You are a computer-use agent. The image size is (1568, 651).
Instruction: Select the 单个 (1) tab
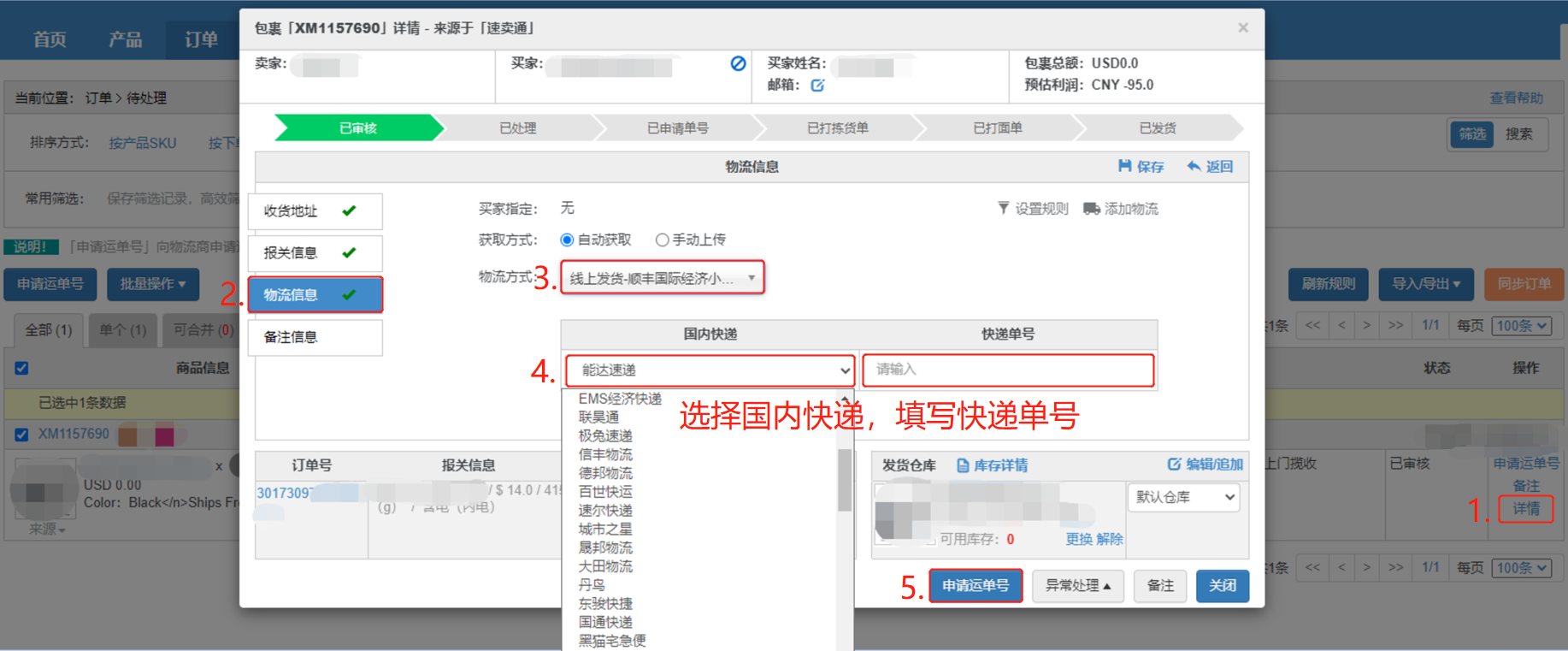click(x=123, y=330)
